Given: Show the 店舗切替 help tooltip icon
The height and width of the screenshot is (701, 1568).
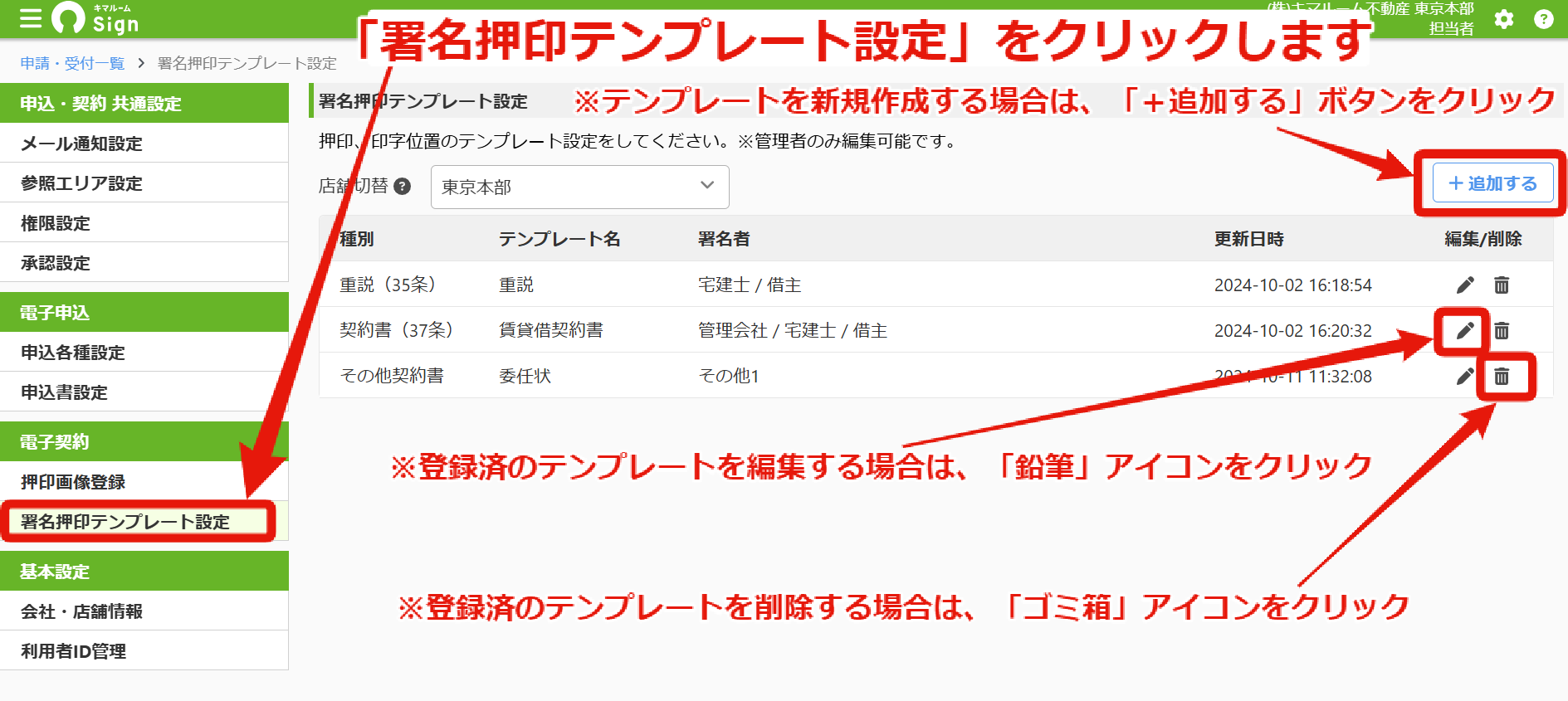Looking at the screenshot, I should 403,186.
